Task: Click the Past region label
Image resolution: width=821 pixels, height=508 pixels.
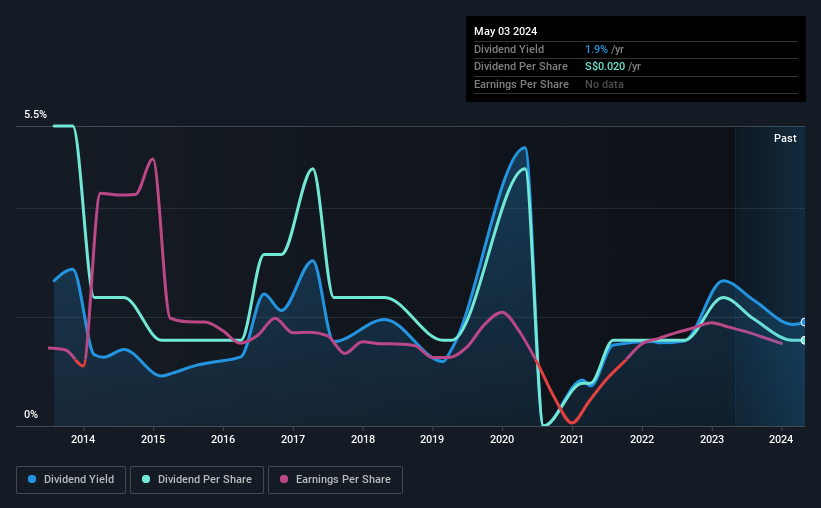Action: (785, 138)
